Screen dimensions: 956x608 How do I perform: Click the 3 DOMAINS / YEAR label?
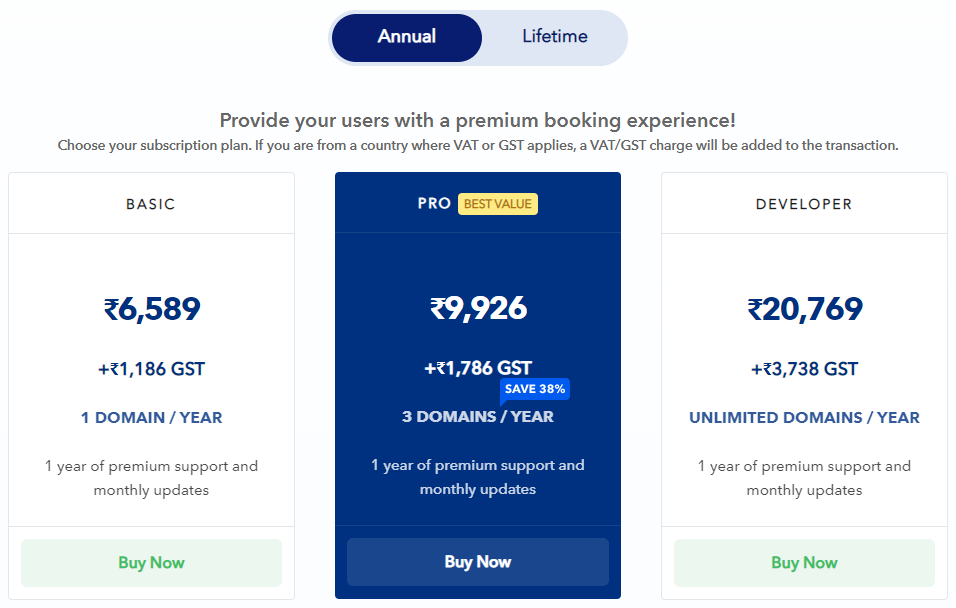(x=478, y=416)
